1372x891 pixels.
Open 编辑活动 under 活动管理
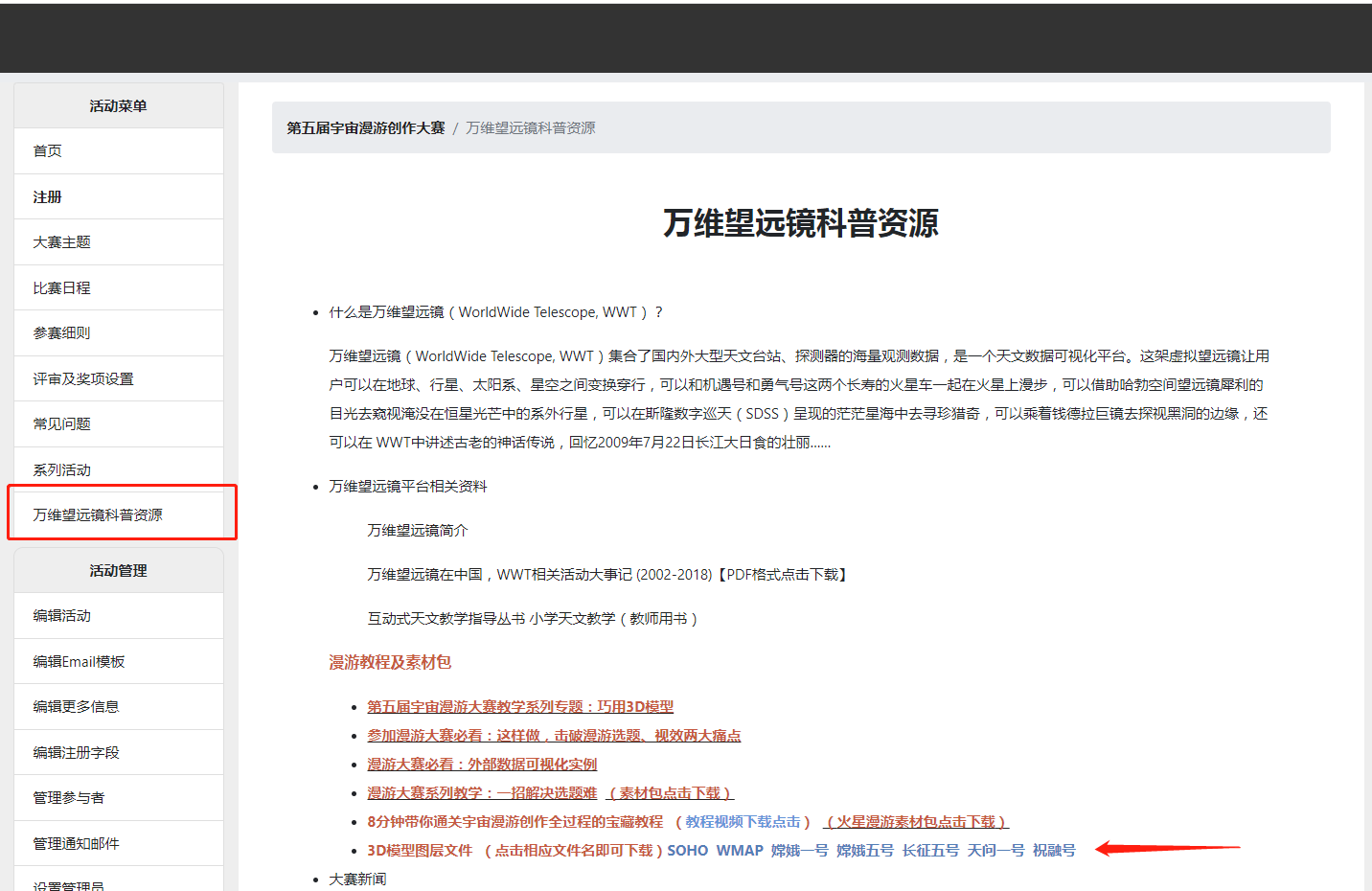coord(119,616)
